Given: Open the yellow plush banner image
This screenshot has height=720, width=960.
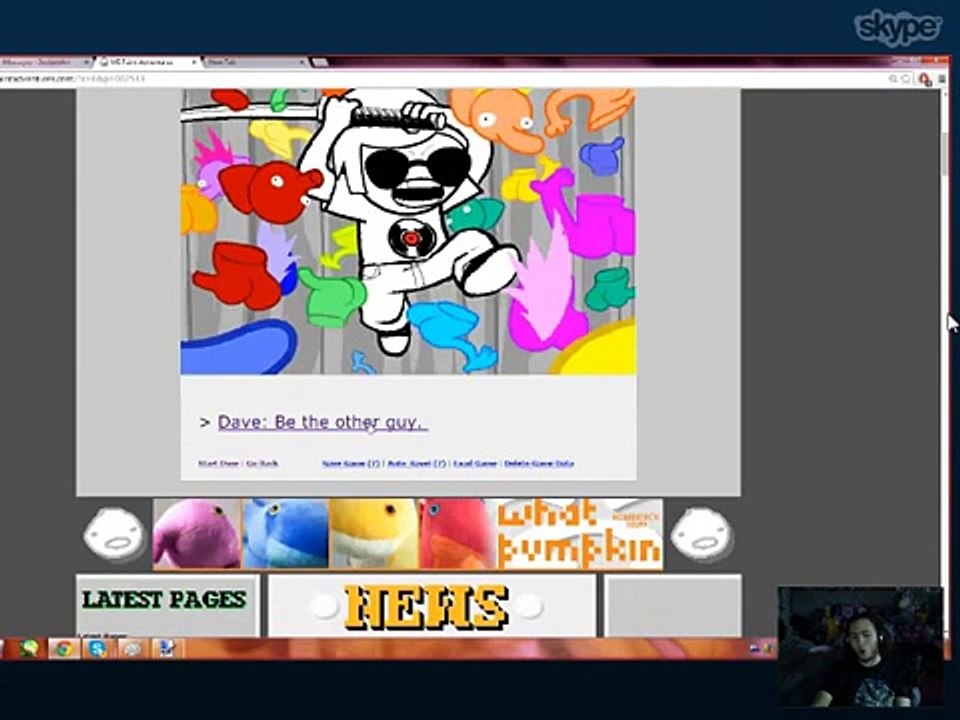Looking at the screenshot, I should coord(374,534).
